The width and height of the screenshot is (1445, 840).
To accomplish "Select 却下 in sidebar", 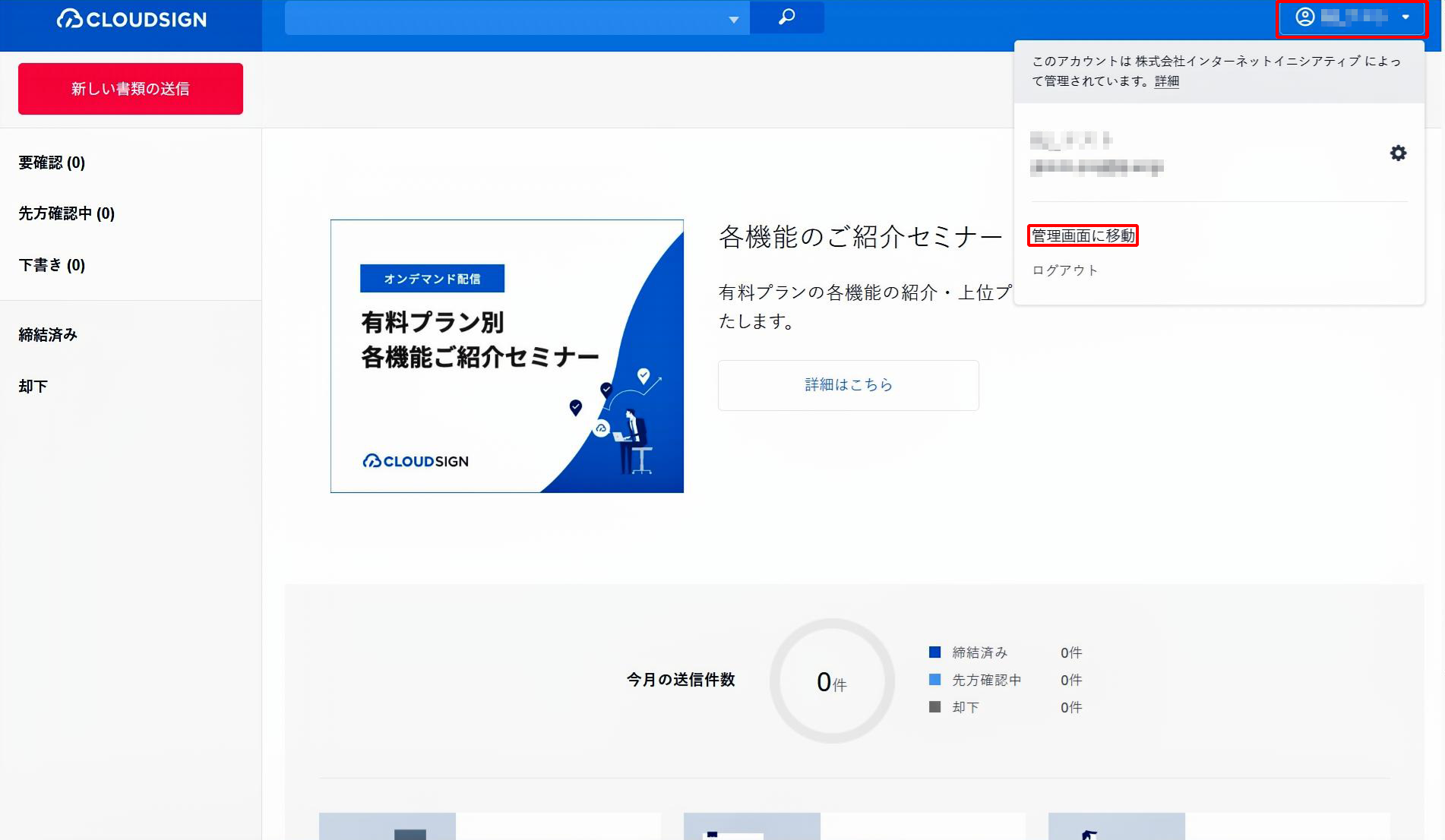I will 33,387.
